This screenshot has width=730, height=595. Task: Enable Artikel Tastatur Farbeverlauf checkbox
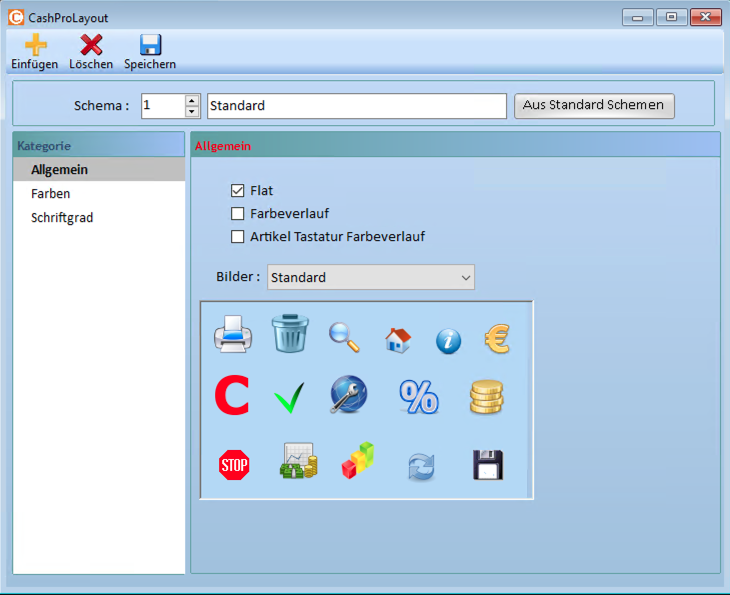pos(238,237)
